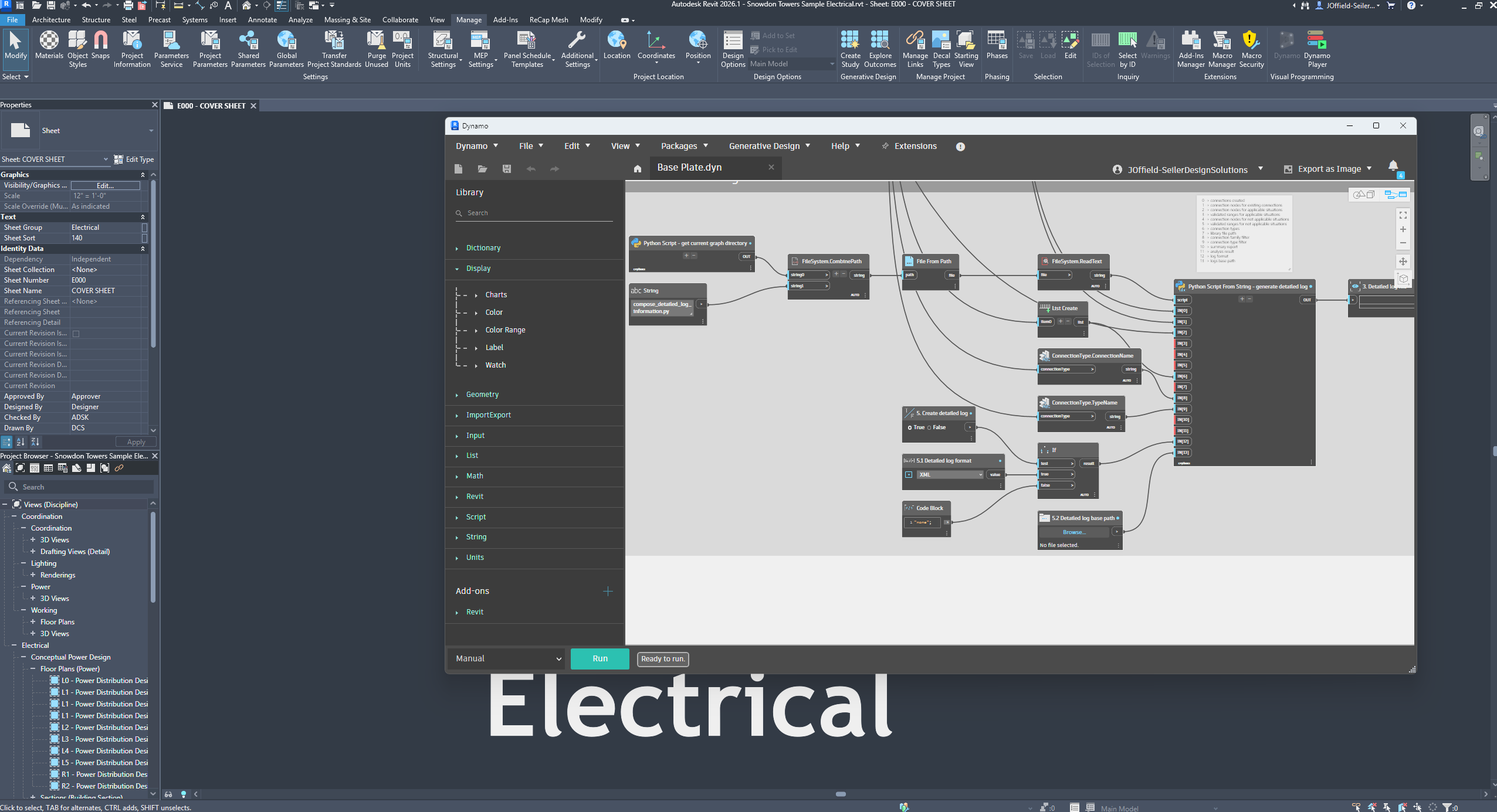Click Dynamo new file icon
This screenshot has width=1497, height=812.
(459, 169)
